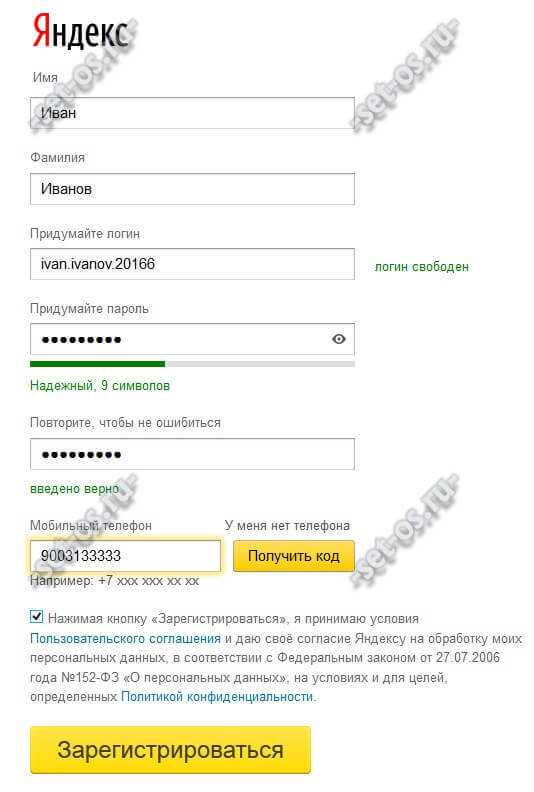Click the Мобильный телефон label
The image size is (534, 792).
91,525
